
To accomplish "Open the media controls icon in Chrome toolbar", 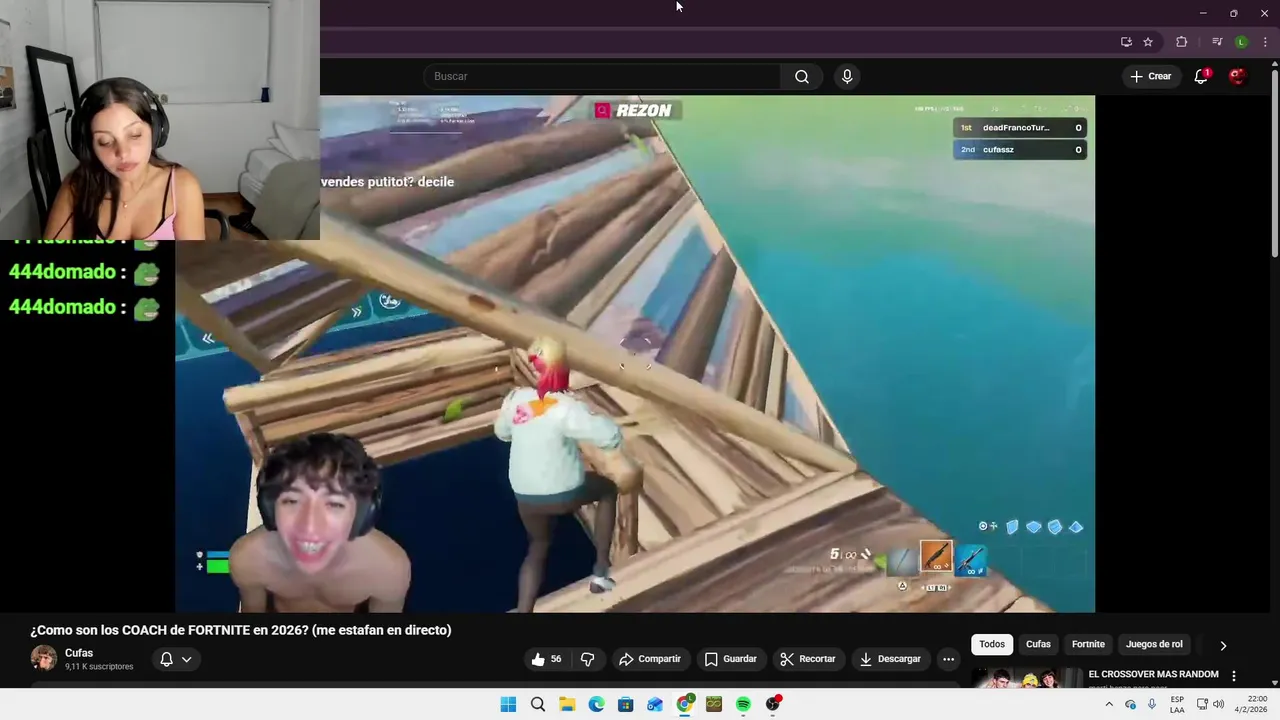I will point(1217,42).
